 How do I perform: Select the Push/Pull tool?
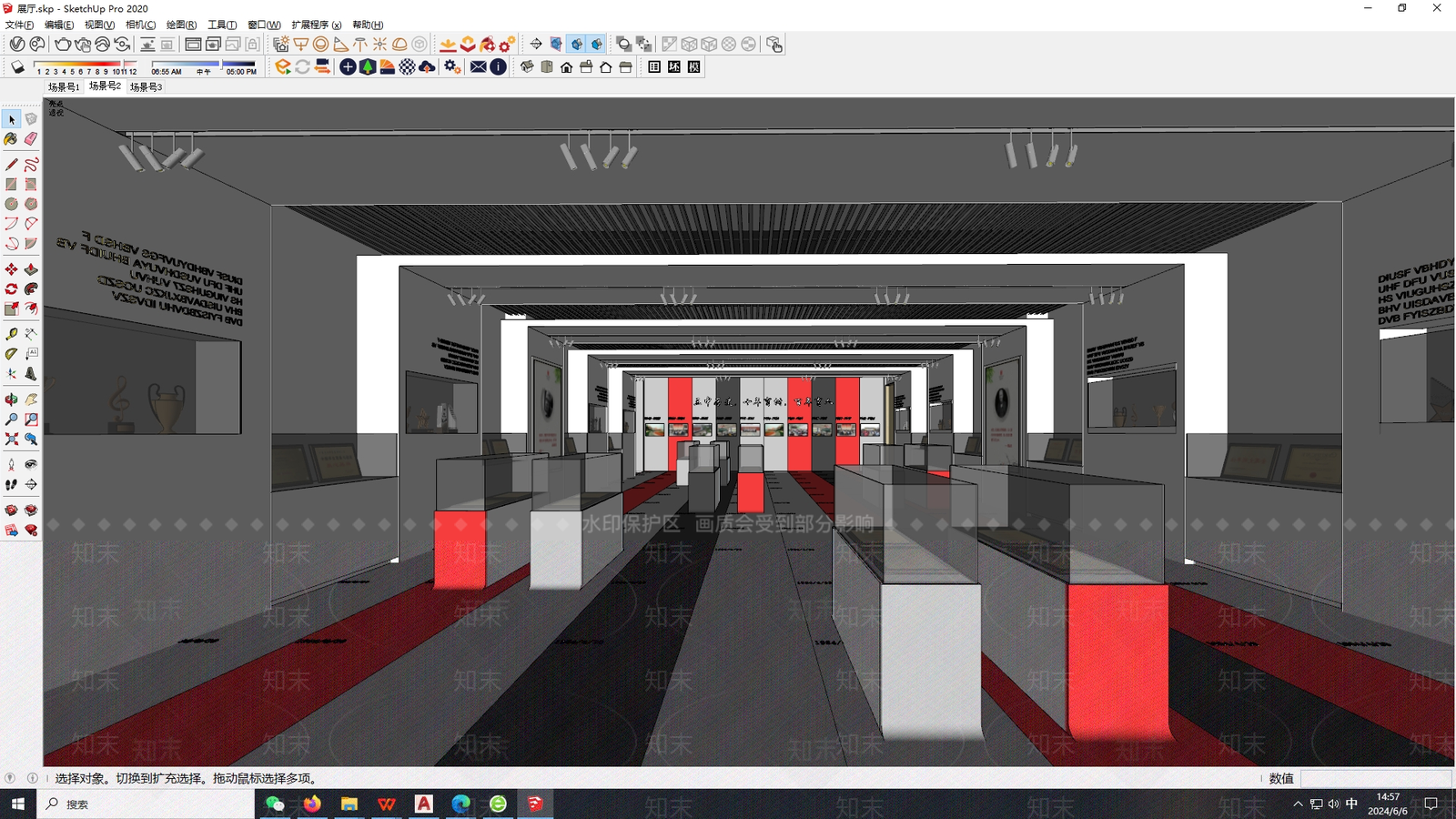coord(31,269)
